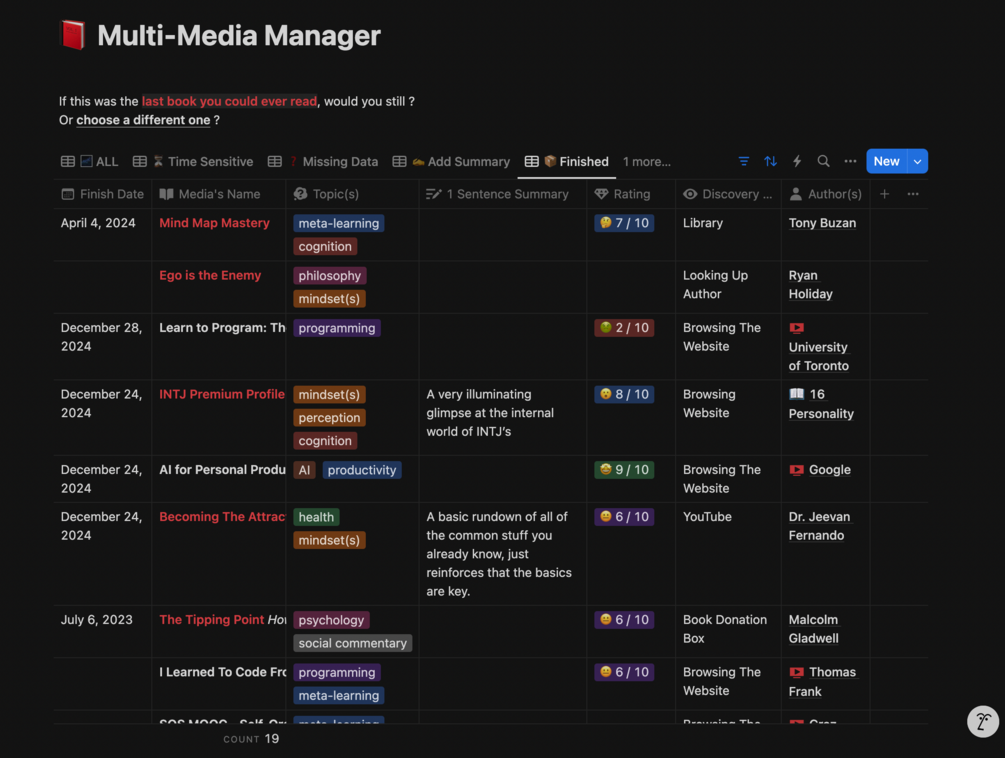Viewport: 1005px width, 758px height.
Task: Open column header three-dot options
Action: [913, 194]
